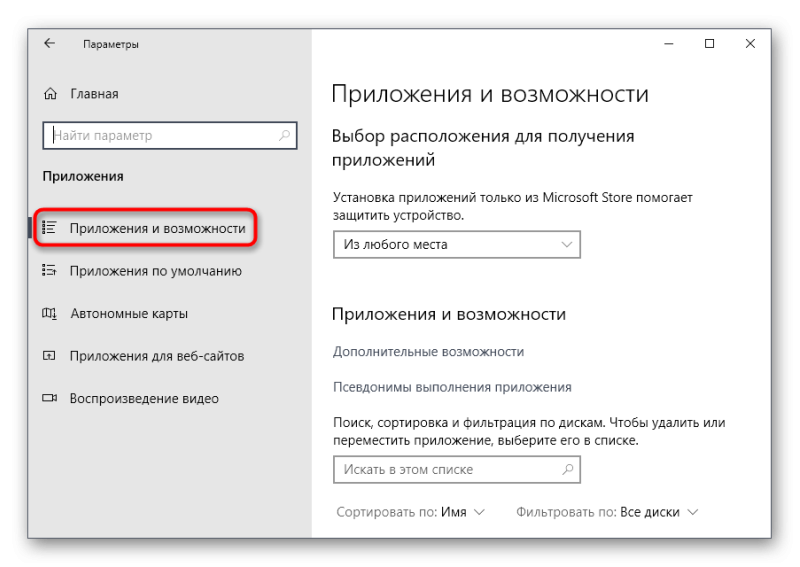Click the Приложения для веб-сайтов icon
The height and width of the screenshot is (567, 800).
pos(49,356)
